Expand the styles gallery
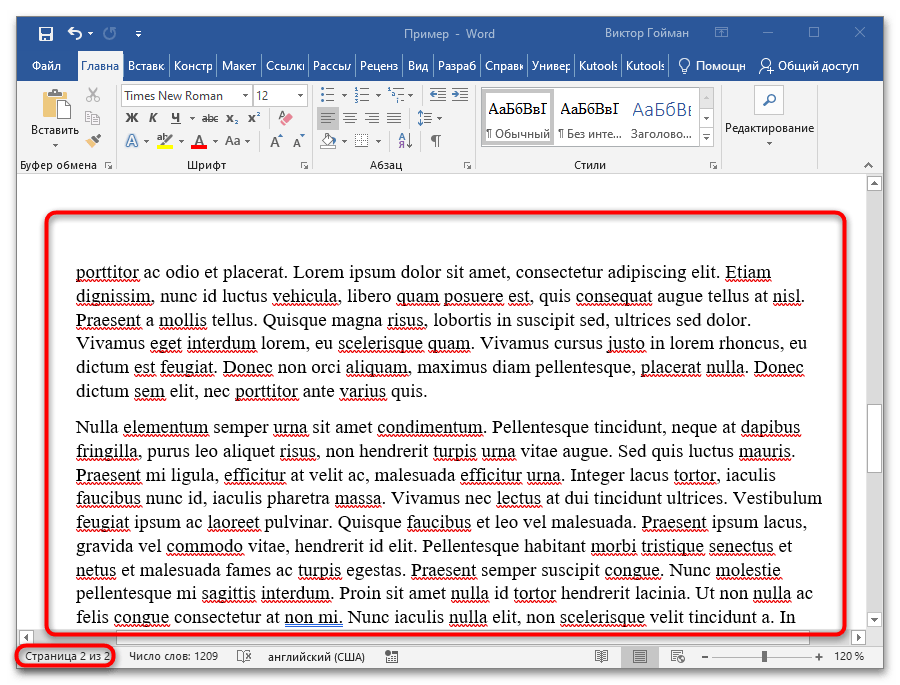 [x=707, y=137]
